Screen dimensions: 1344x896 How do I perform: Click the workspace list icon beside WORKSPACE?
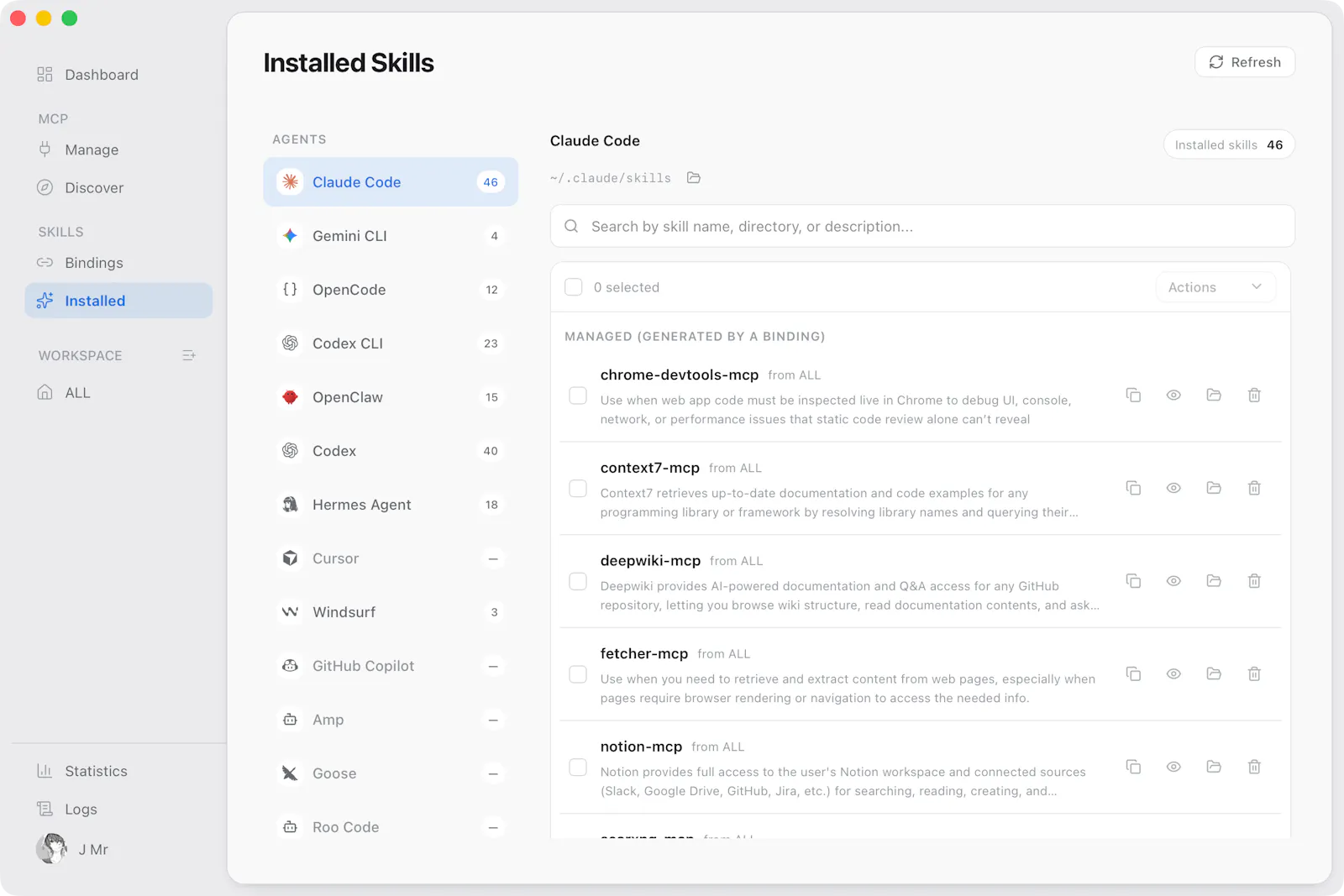pyautogui.click(x=189, y=355)
